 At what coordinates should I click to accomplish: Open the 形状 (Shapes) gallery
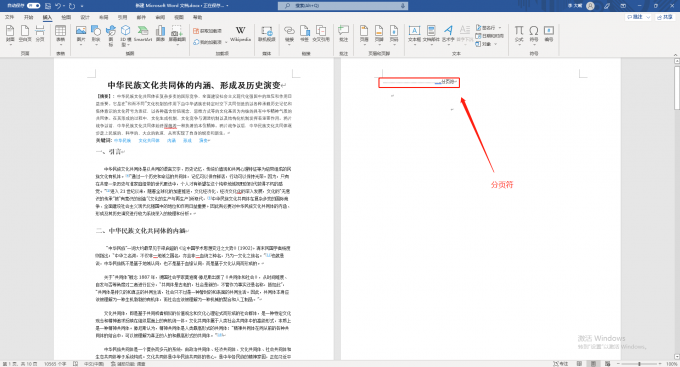(96, 35)
